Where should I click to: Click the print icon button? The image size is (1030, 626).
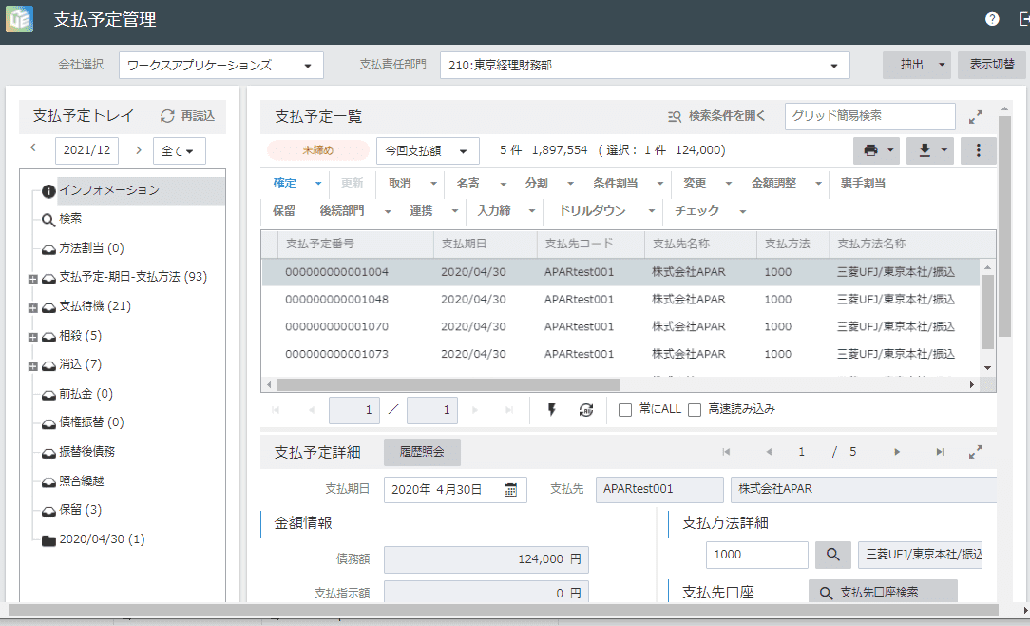(871, 150)
